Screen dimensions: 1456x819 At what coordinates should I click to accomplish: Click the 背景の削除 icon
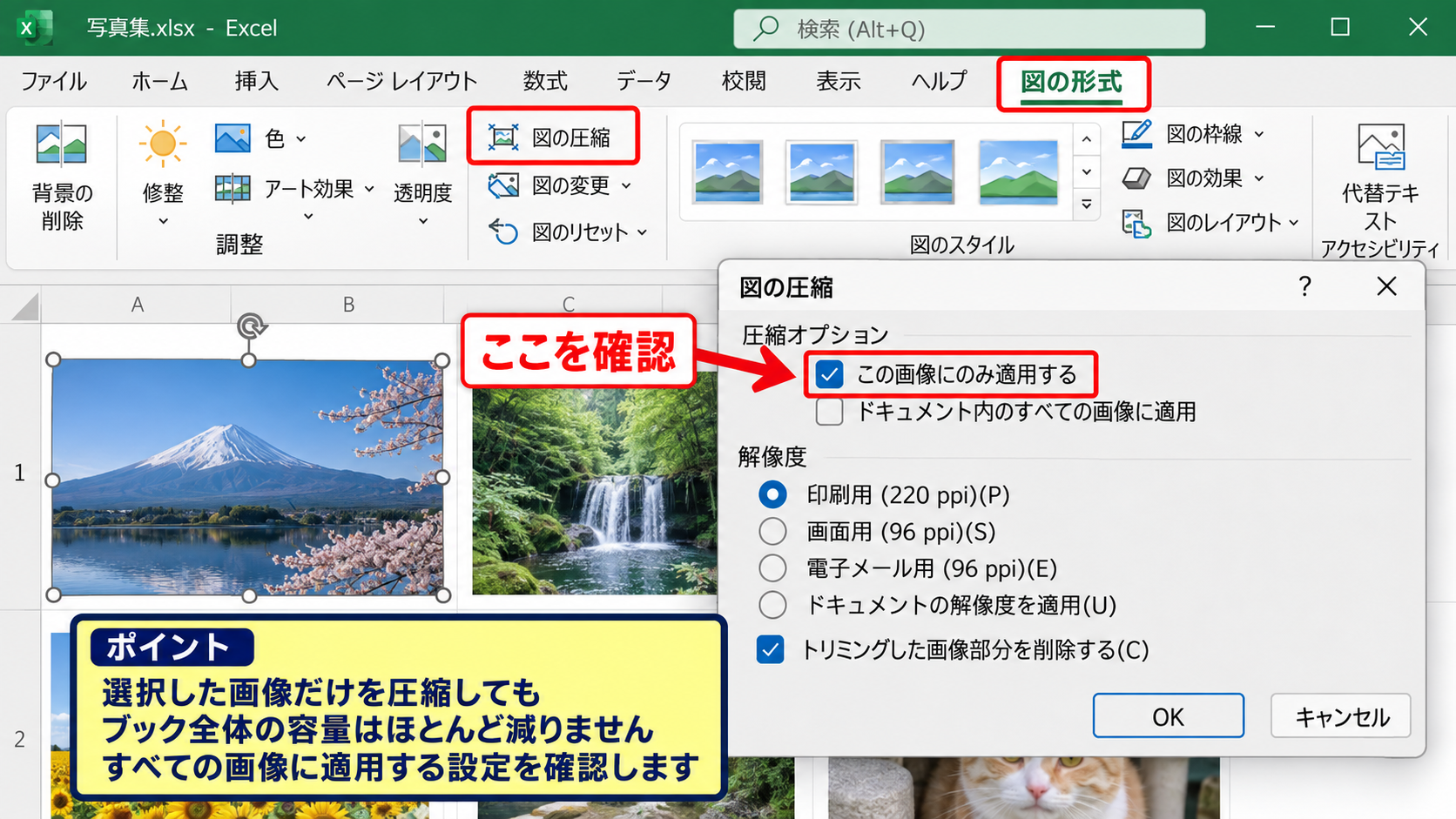pyautogui.click(x=61, y=144)
